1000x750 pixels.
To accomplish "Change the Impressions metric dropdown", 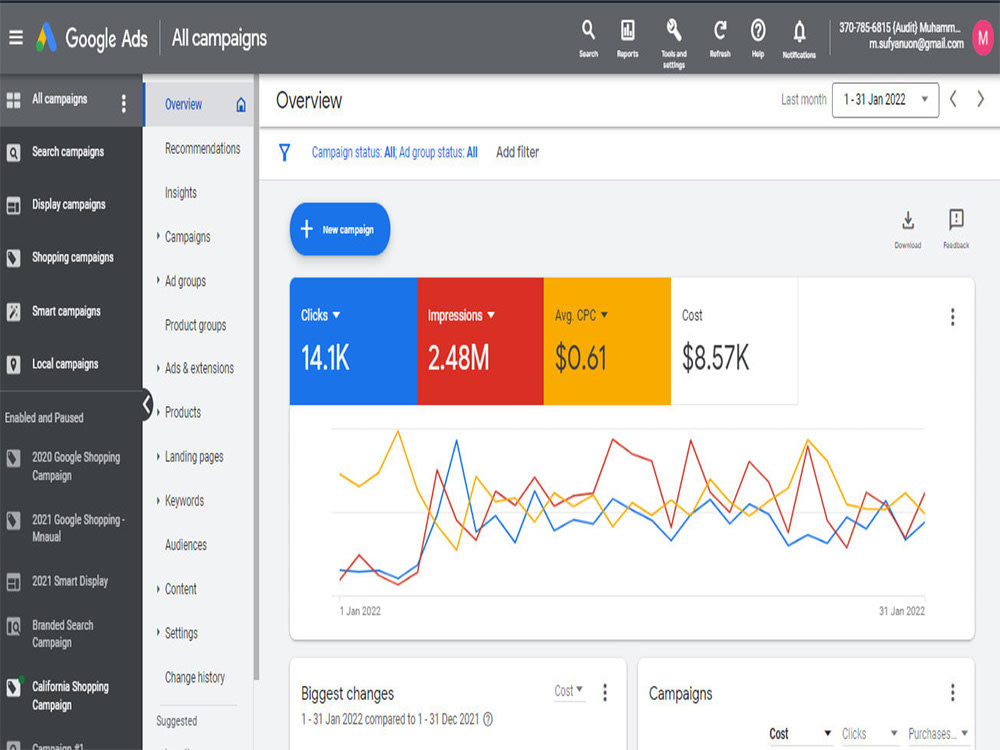I will coord(461,315).
